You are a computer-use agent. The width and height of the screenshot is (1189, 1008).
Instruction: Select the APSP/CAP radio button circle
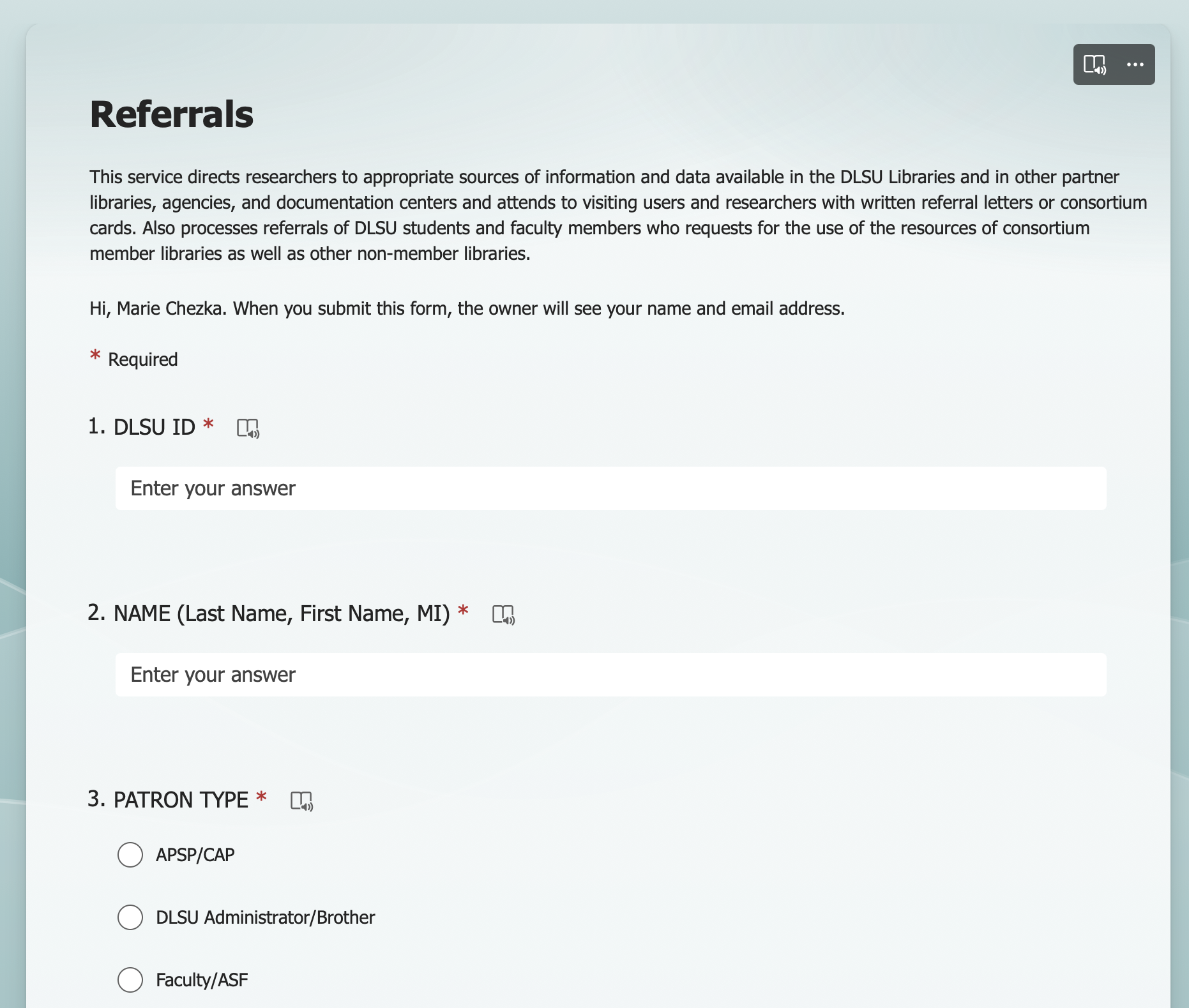pos(130,855)
